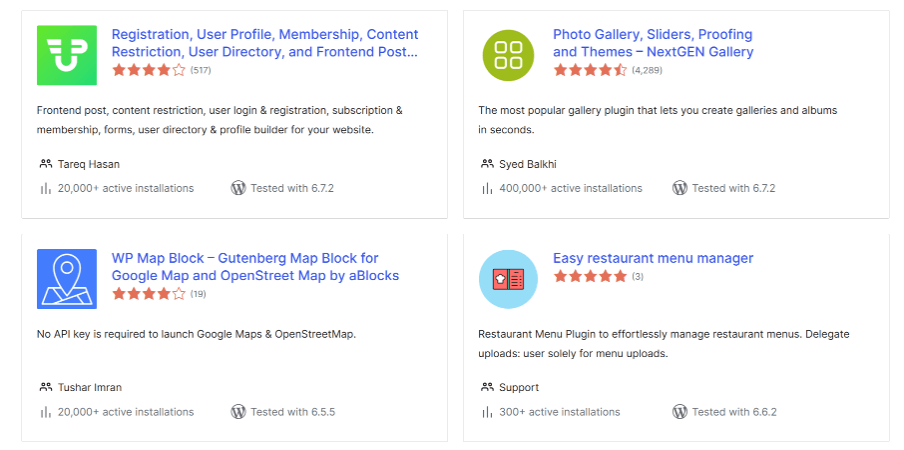Click the star rating with 517 reviews
Viewport: 904px width, 450px height.
click(x=148, y=70)
